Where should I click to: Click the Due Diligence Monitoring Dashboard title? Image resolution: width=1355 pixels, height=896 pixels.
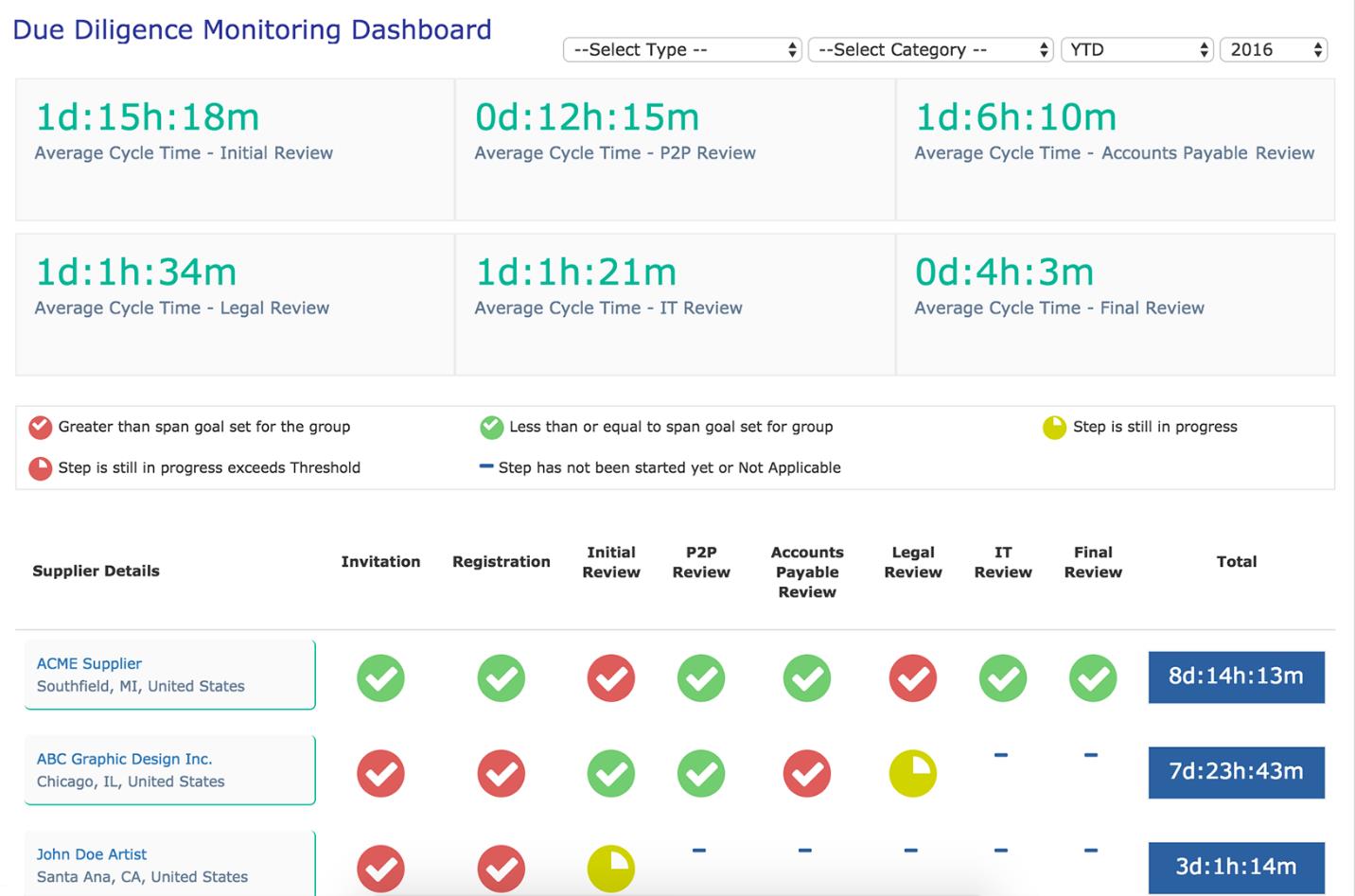click(252, 30)
